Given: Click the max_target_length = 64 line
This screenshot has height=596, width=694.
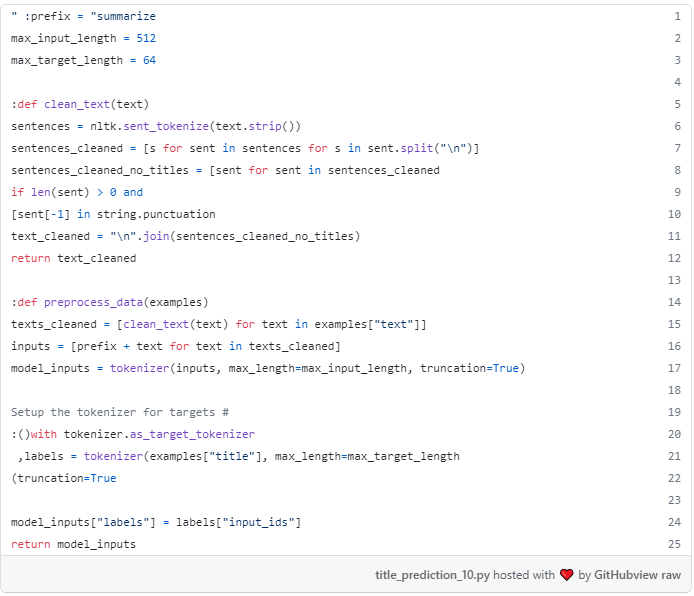Looking at the screenshot, I should click(x=83, y=60).
